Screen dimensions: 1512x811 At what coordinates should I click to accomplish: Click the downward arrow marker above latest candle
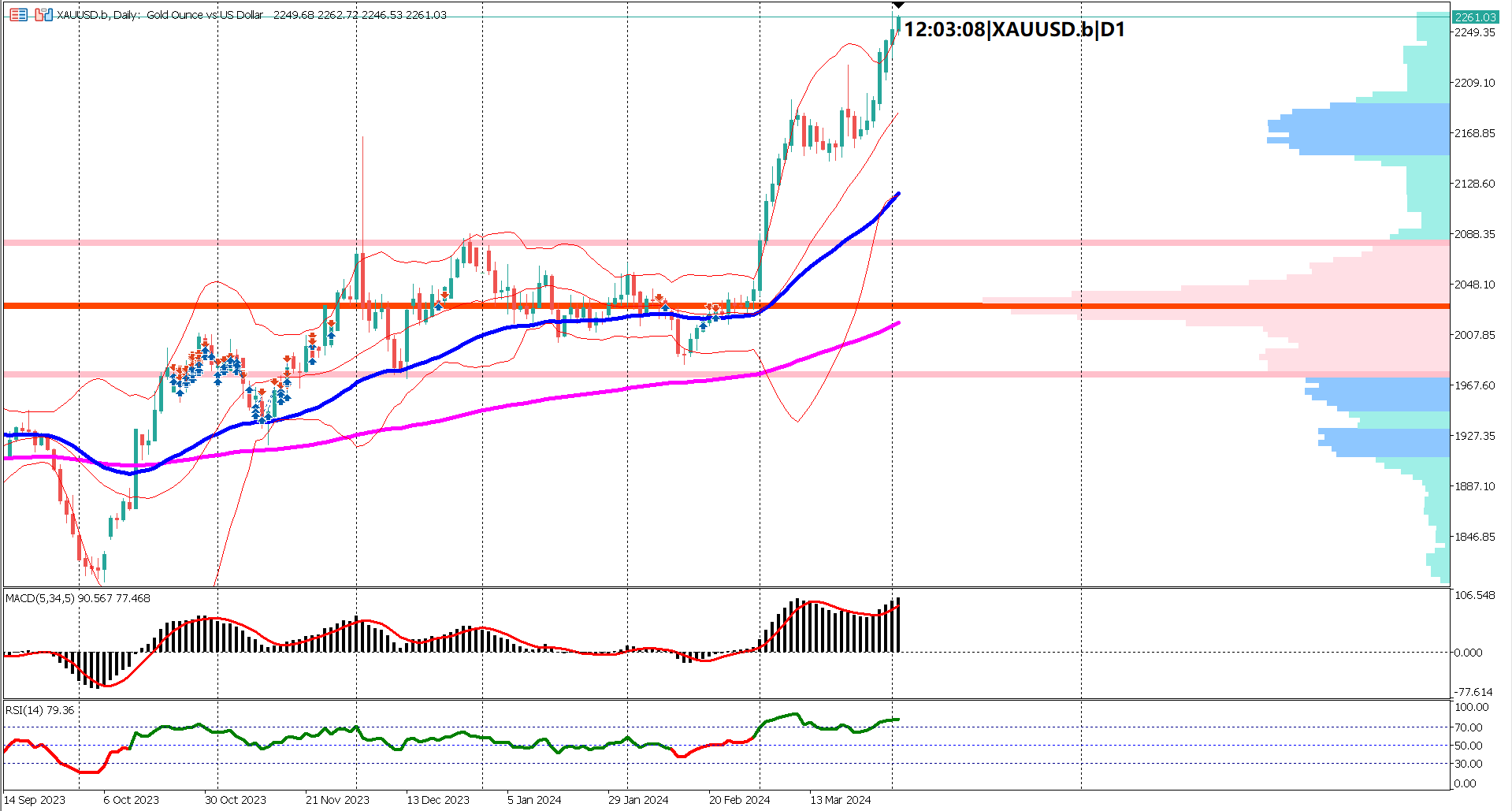897,4
